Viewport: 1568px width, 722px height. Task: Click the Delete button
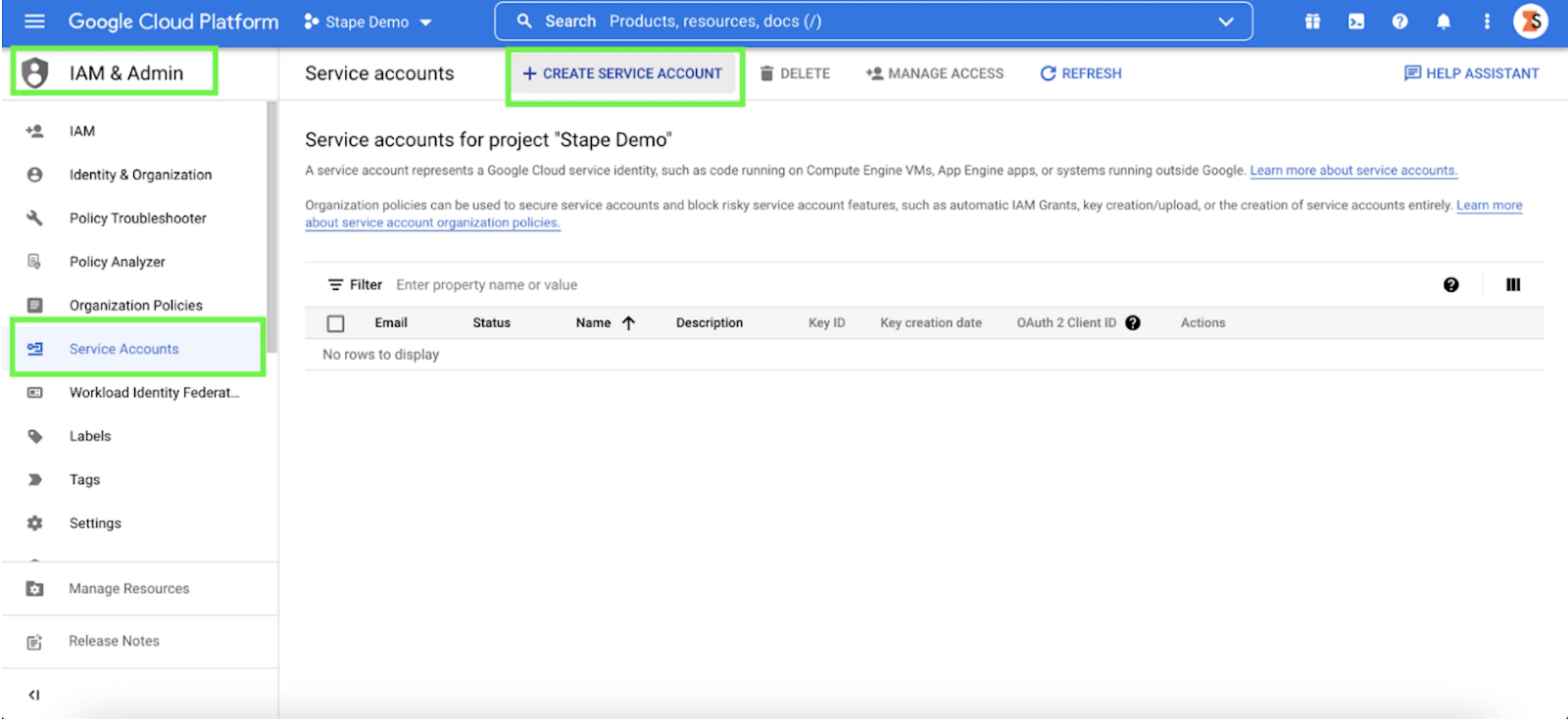click(x=795, y=73)
